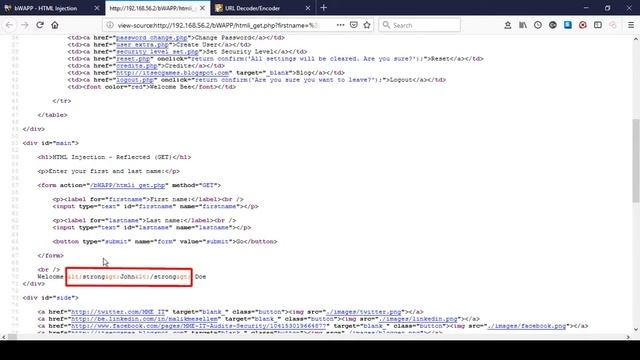Switch to the view-source 192.168.56.2 tab
The image size is (640, 360).
pos(158,8)
